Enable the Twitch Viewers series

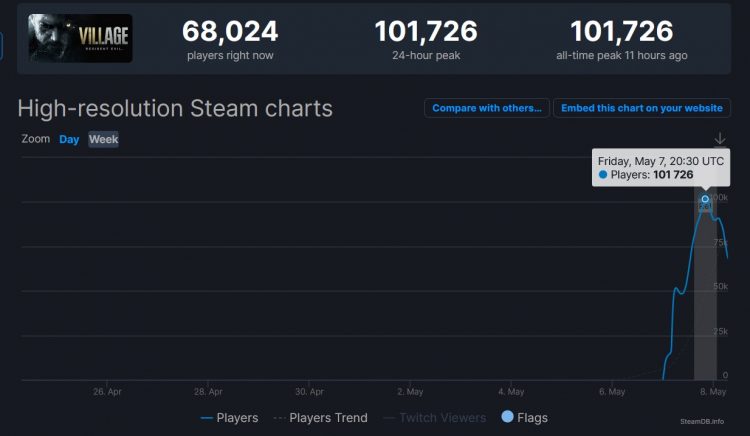(x=435, y=417)
